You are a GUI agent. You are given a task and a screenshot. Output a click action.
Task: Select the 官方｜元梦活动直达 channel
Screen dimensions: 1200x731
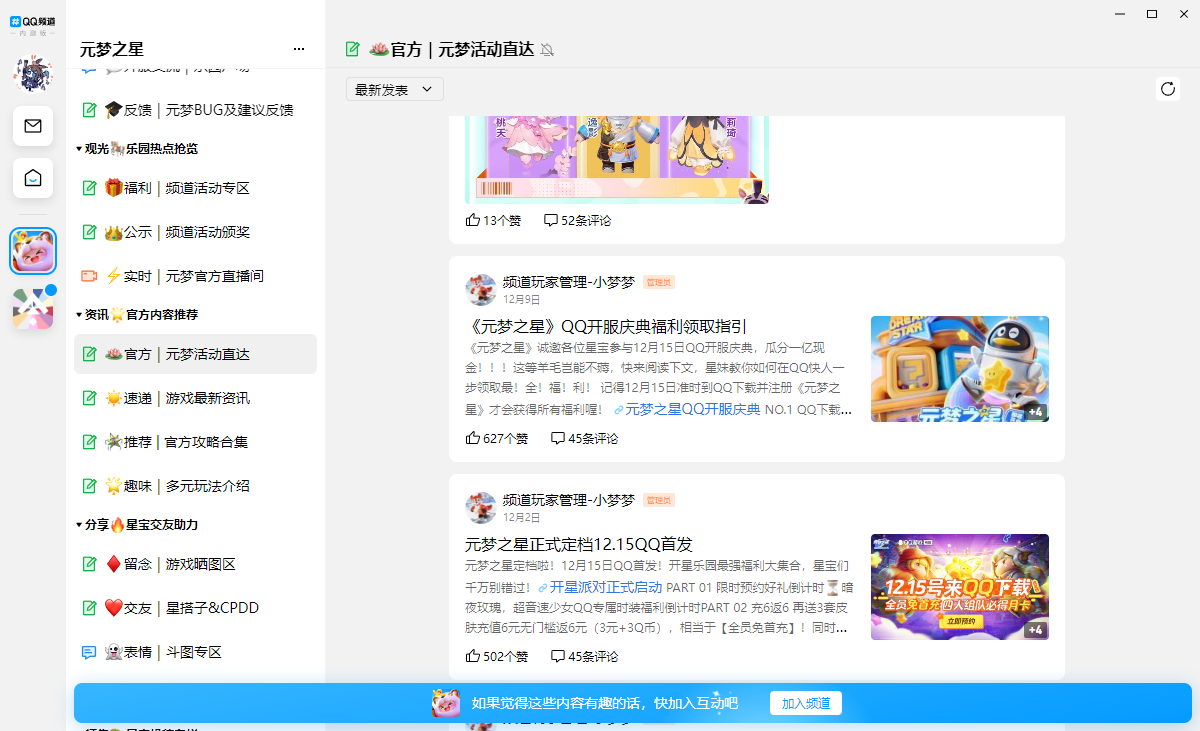(195, 354)
